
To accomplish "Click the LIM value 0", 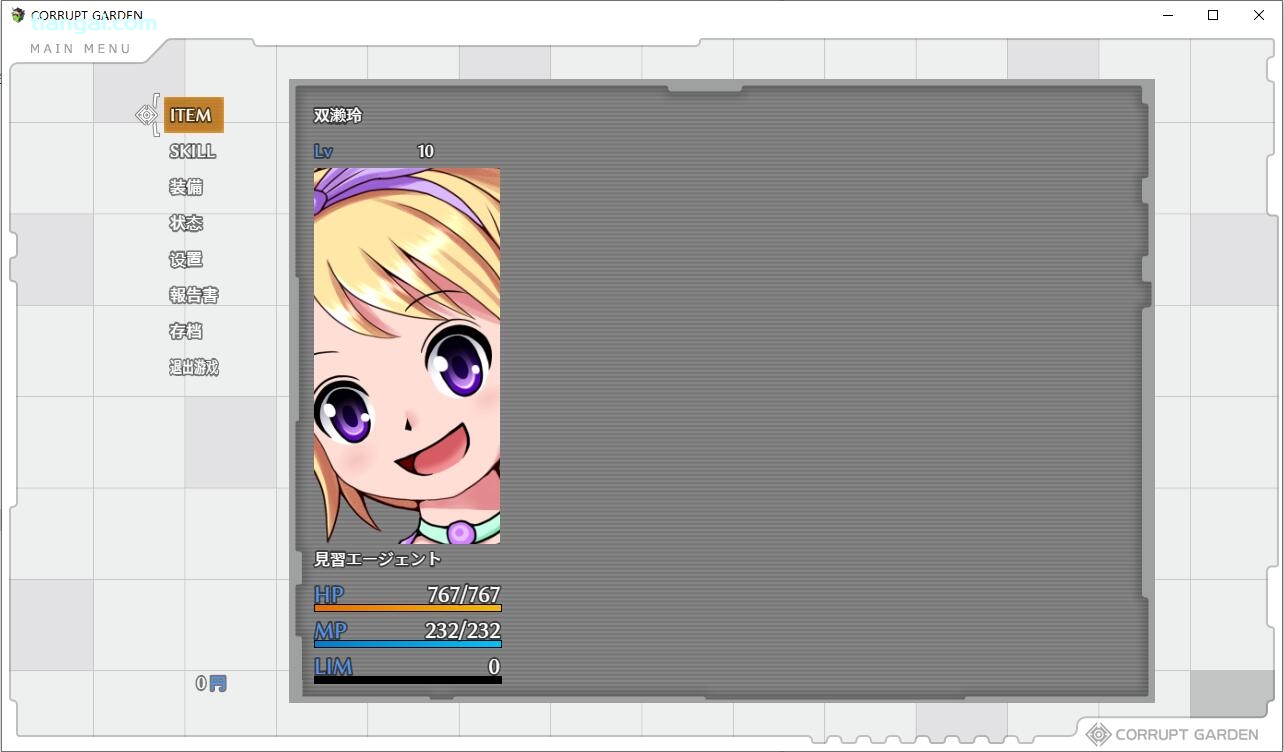I will (x=494, y=666).
